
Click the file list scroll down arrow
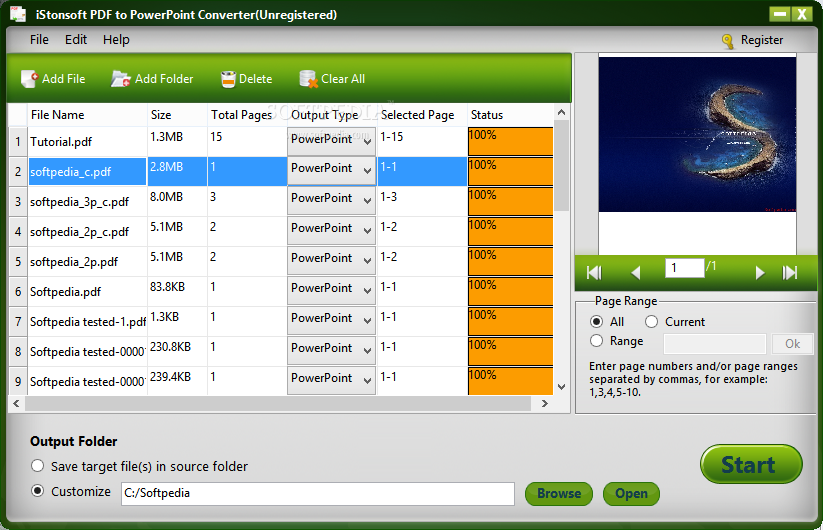click(561, 387)
